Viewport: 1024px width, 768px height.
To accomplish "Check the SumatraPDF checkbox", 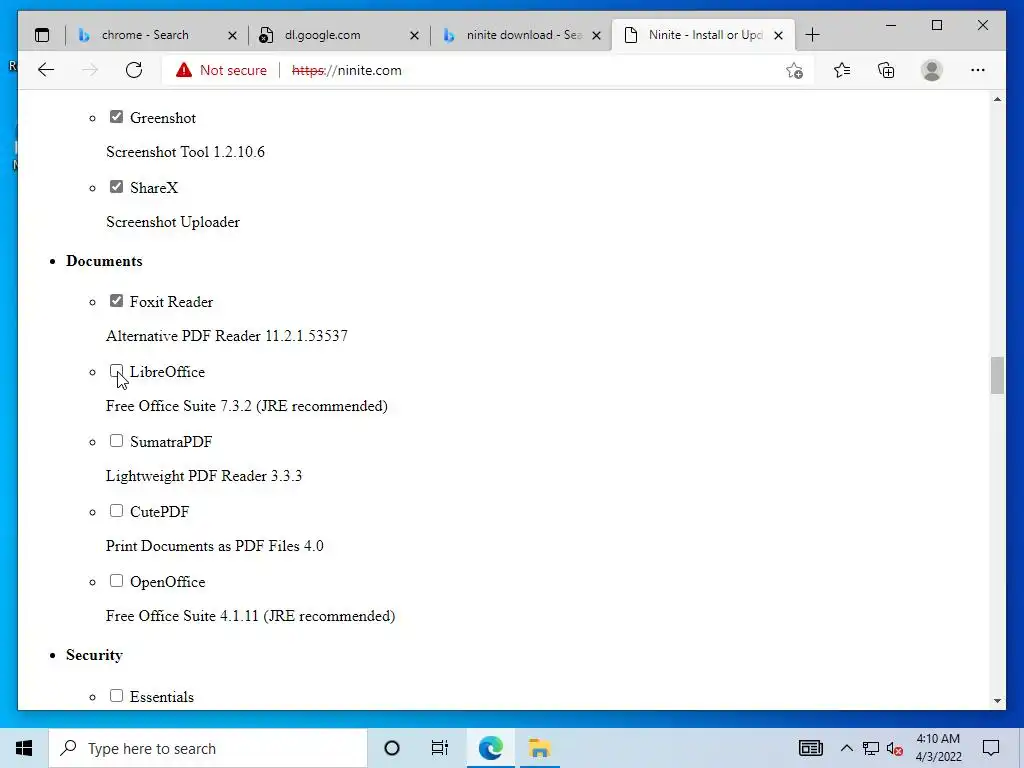I will click(x=116, y=441).
